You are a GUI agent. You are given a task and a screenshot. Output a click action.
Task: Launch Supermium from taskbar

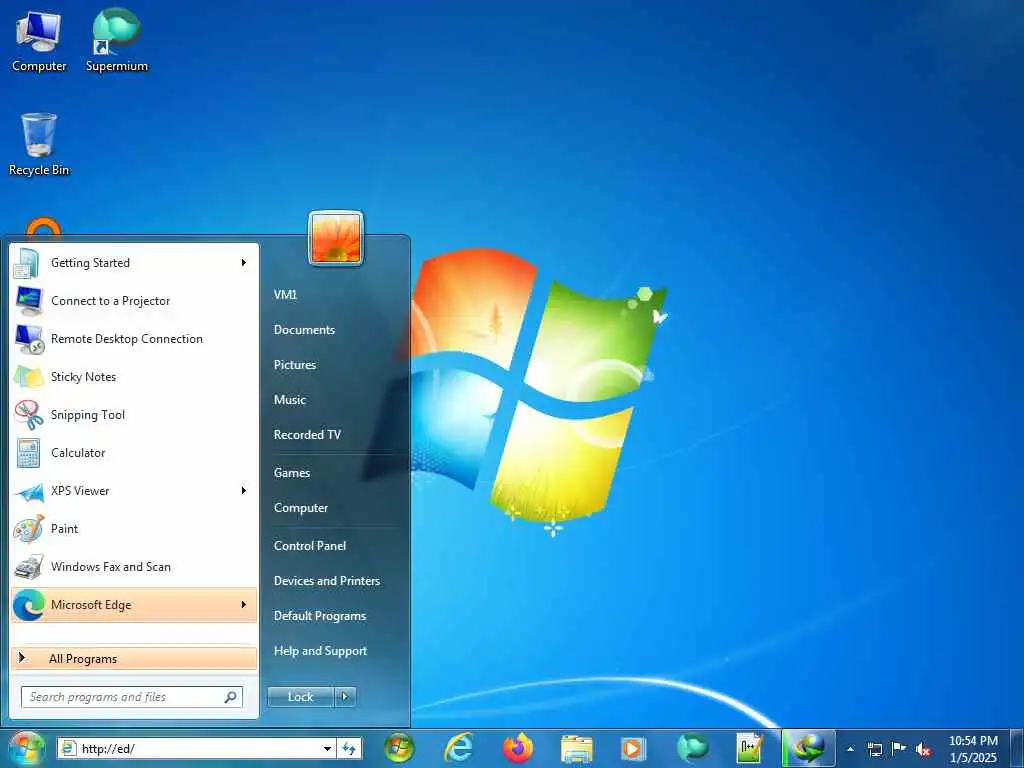click(692, 748)
